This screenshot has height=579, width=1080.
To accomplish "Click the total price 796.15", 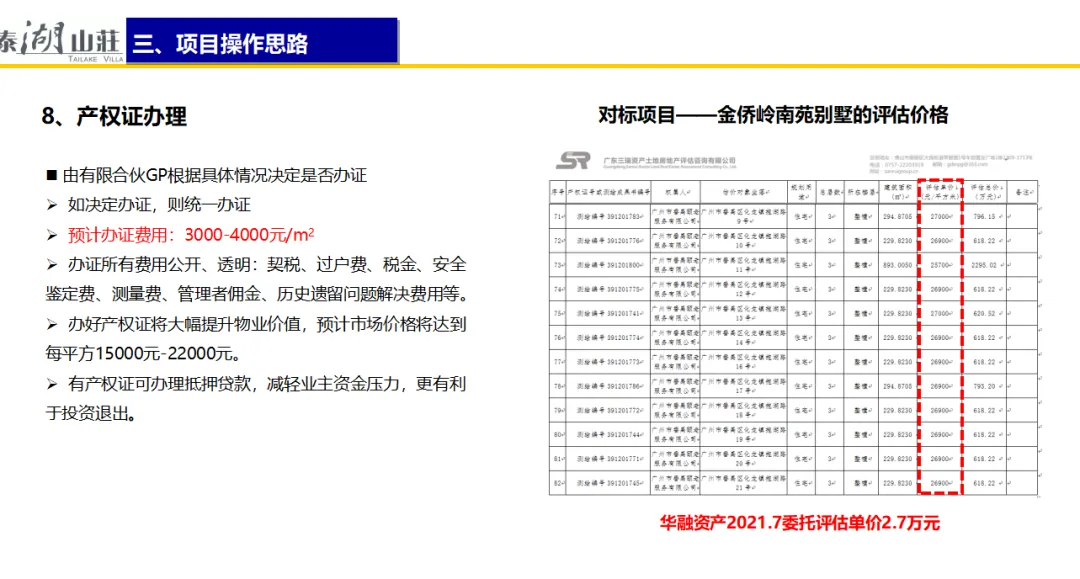I will click(x=984, y=216).
